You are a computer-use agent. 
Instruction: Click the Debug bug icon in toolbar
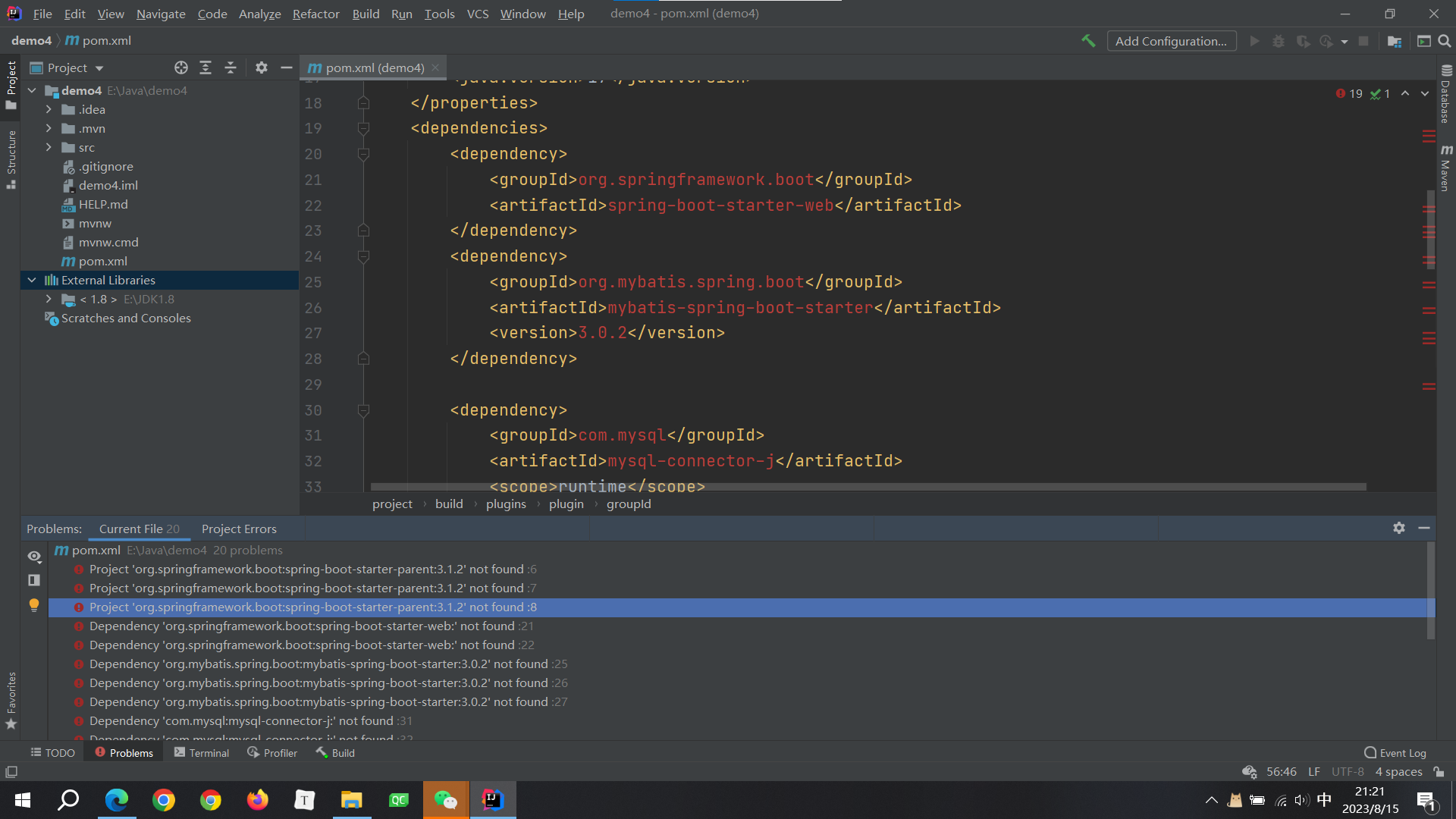coord(1279,41)
